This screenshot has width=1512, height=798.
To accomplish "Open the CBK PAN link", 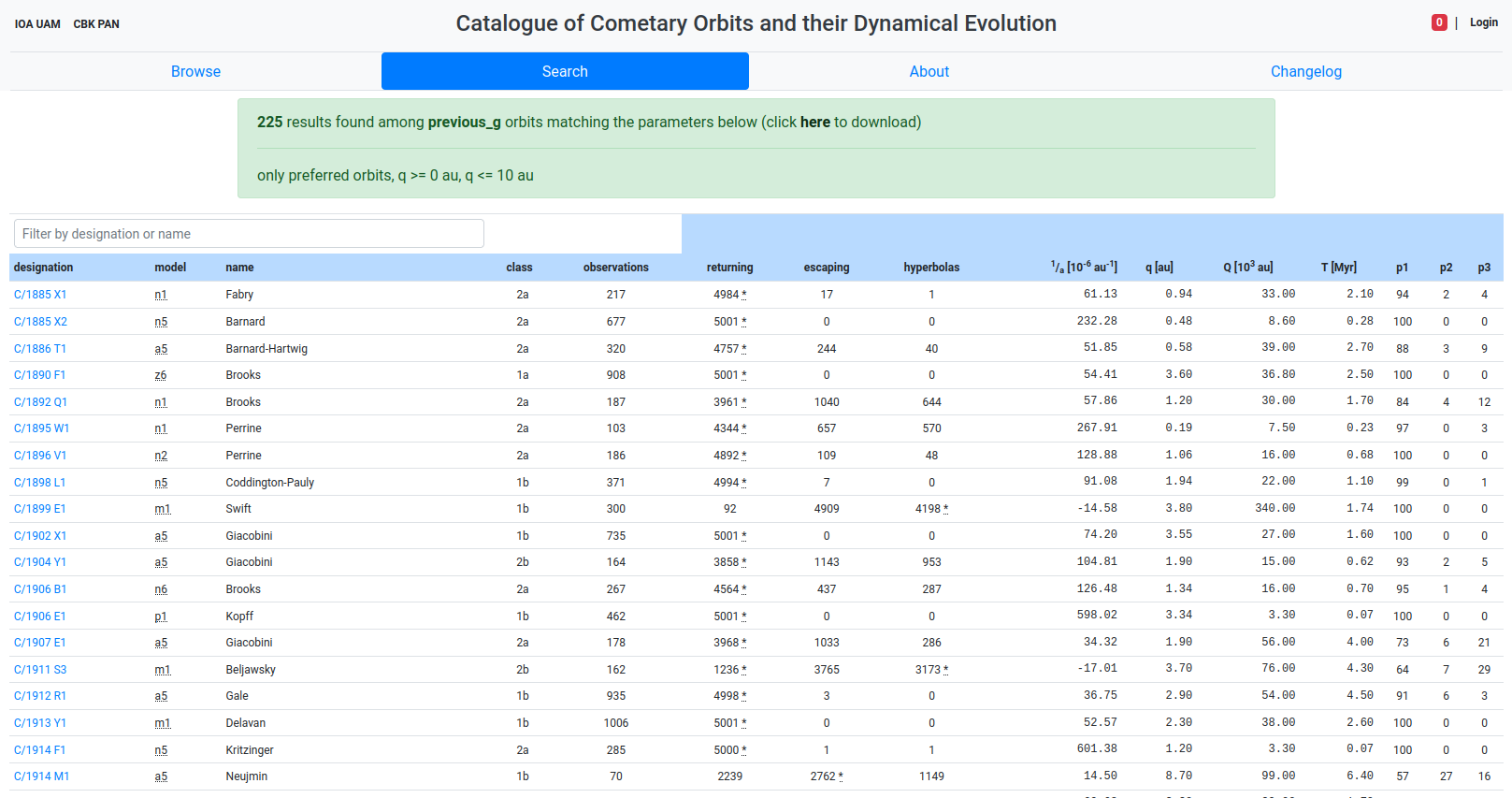I will pyautogui.click(x=96, y=24).
